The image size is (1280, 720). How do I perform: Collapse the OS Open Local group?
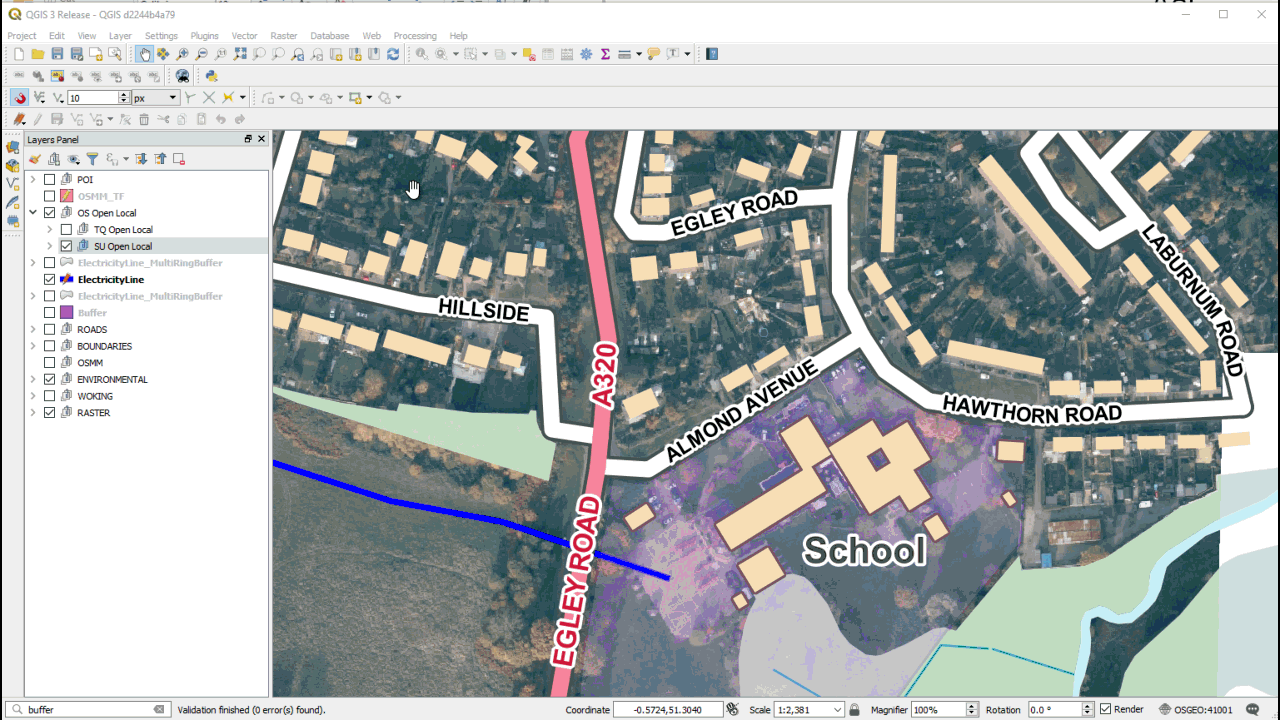pyautogui.click(x=33, y=213)
